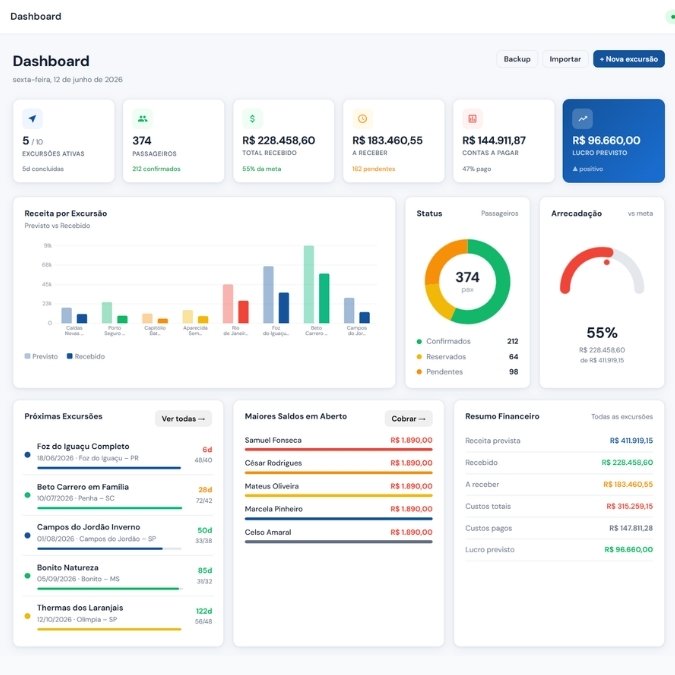Viewport: 675px width, 675px height.
Task: Click the Custos totais value R$ 315.259,15
Action: [x=629, y=506]
